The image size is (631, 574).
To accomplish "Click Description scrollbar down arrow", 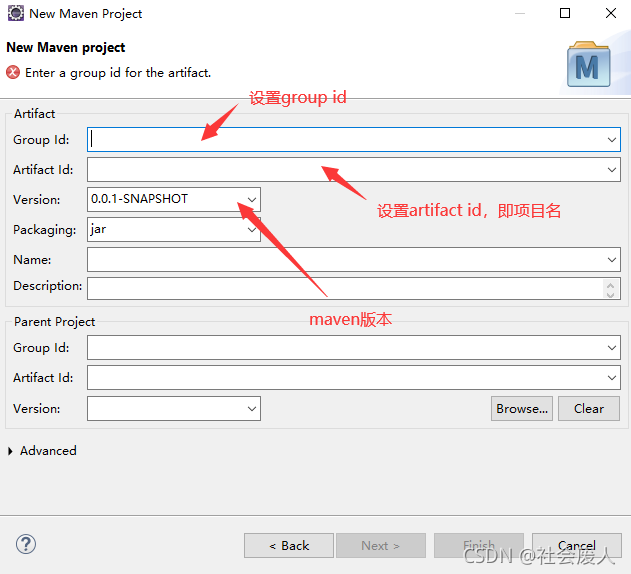I will pyautogui.click(x=610, y=294).
